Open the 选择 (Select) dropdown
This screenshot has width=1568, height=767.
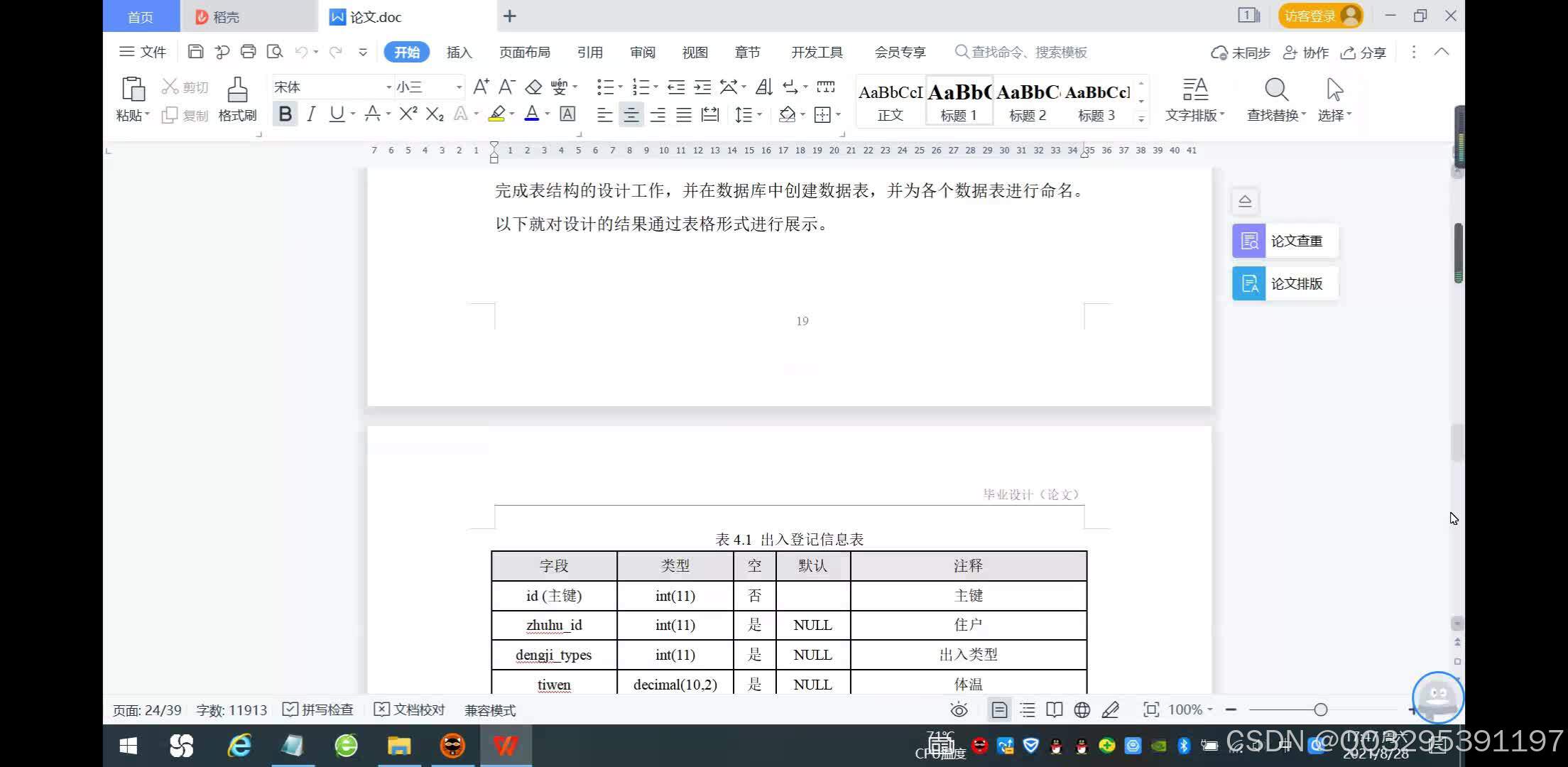coord(1334,115)
